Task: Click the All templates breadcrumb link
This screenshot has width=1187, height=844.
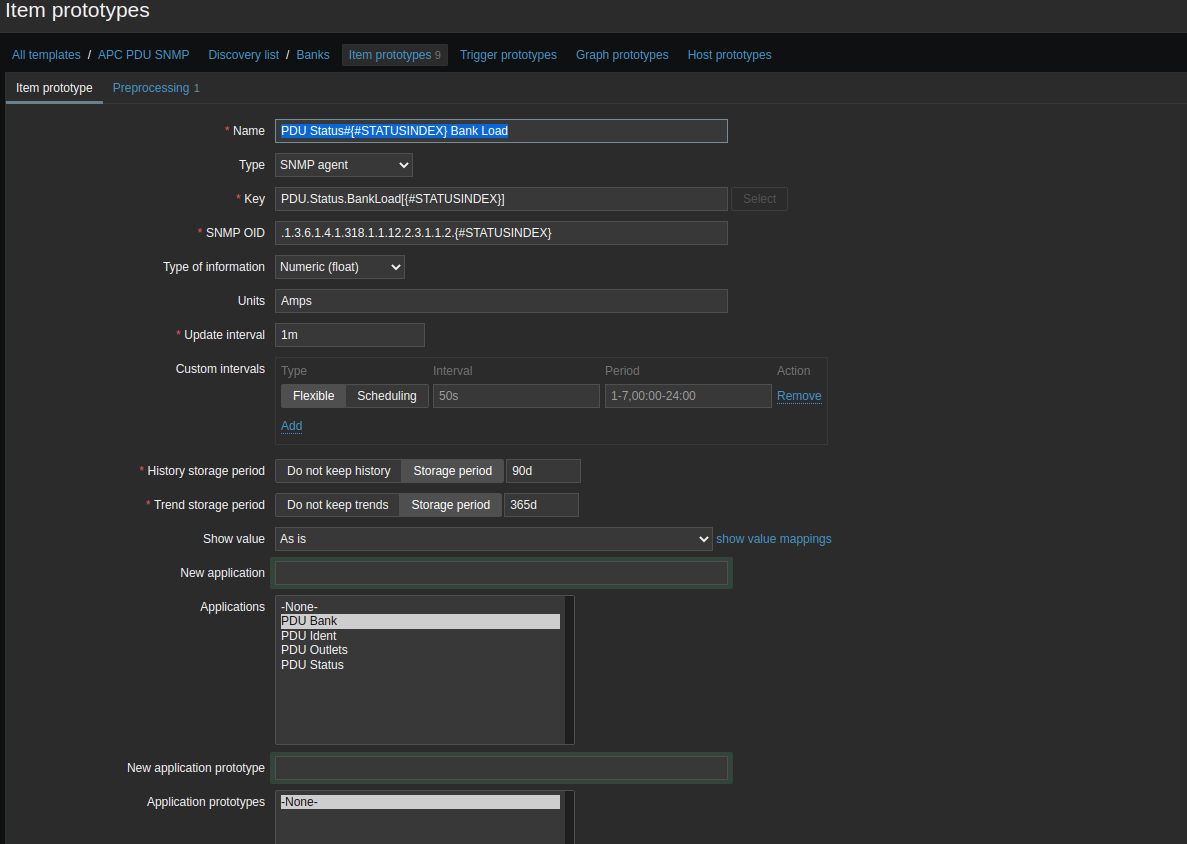Action: click(46, 55)
